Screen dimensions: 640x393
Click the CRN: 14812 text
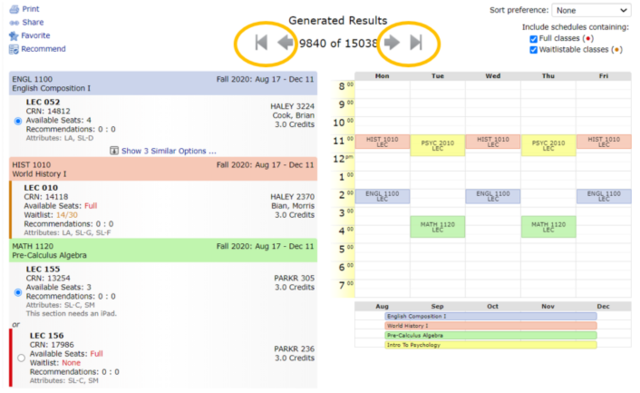pyautogui.click(x=48, y=111)
